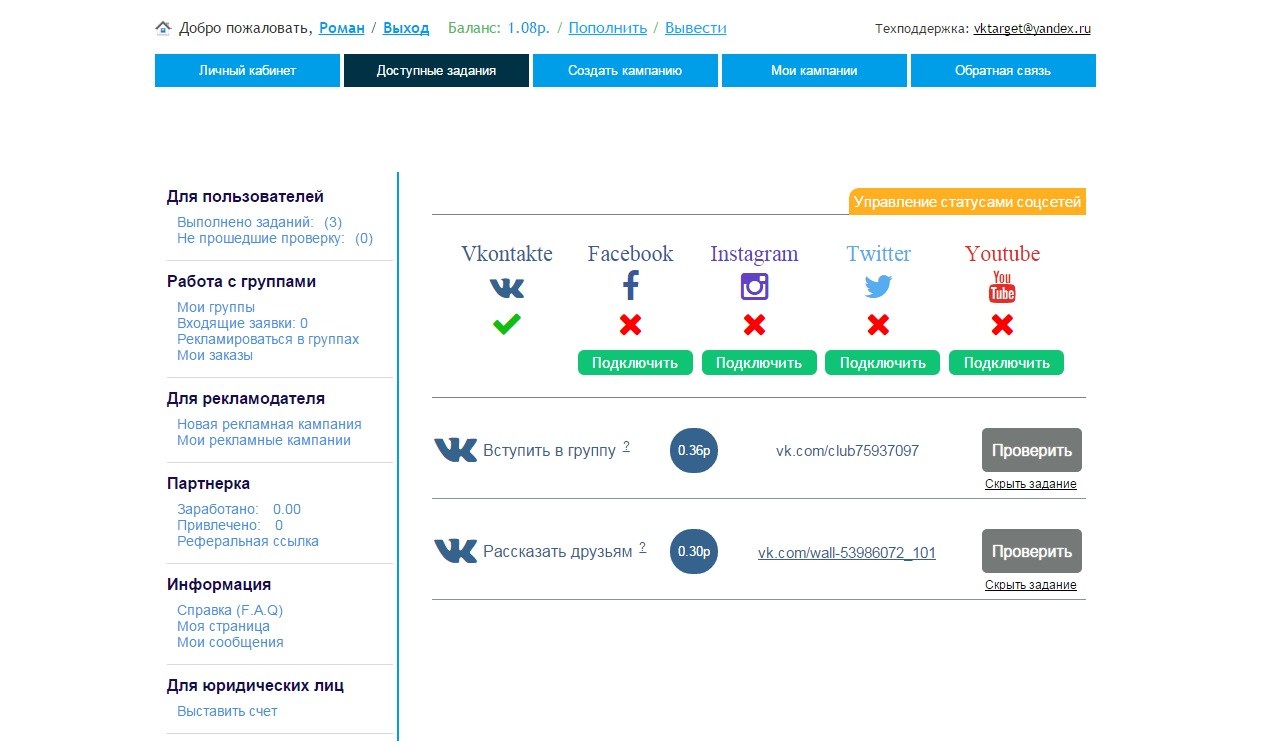Viewport: 1263px width, 747px height.
Task: Click Проверить for the club75937097 task
Action: tap(1032, 450)
